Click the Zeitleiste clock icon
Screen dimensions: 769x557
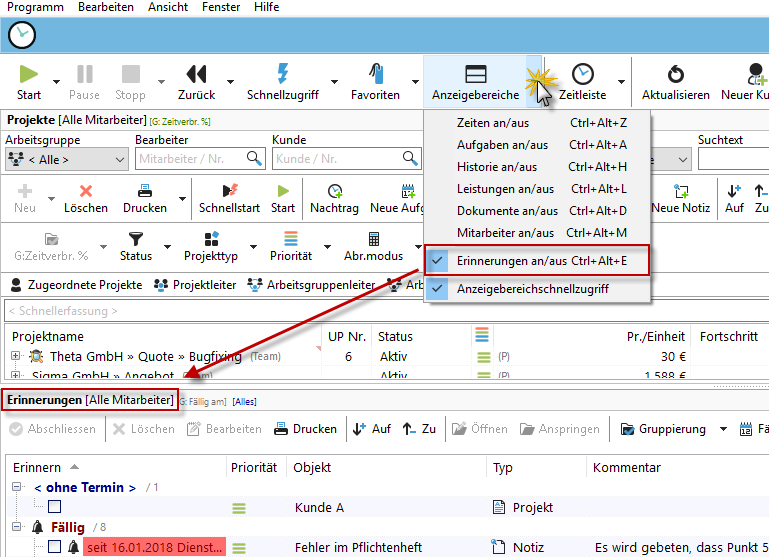tap(582, 75)
